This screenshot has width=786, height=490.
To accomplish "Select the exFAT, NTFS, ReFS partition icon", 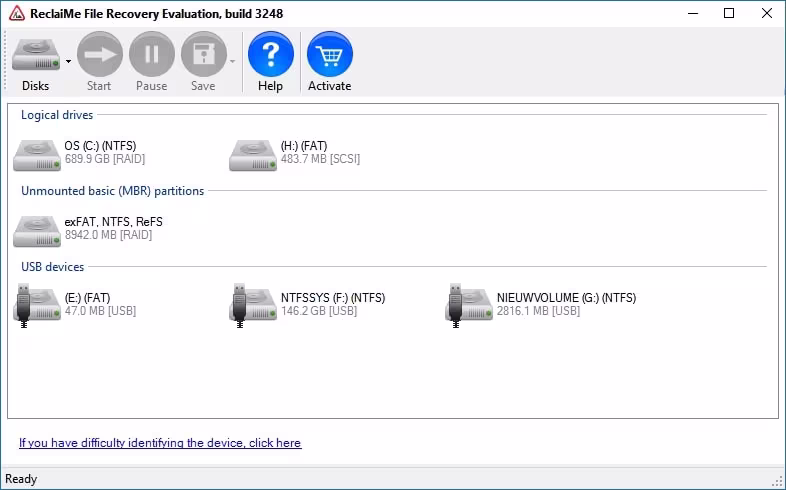I will point(37,231).
